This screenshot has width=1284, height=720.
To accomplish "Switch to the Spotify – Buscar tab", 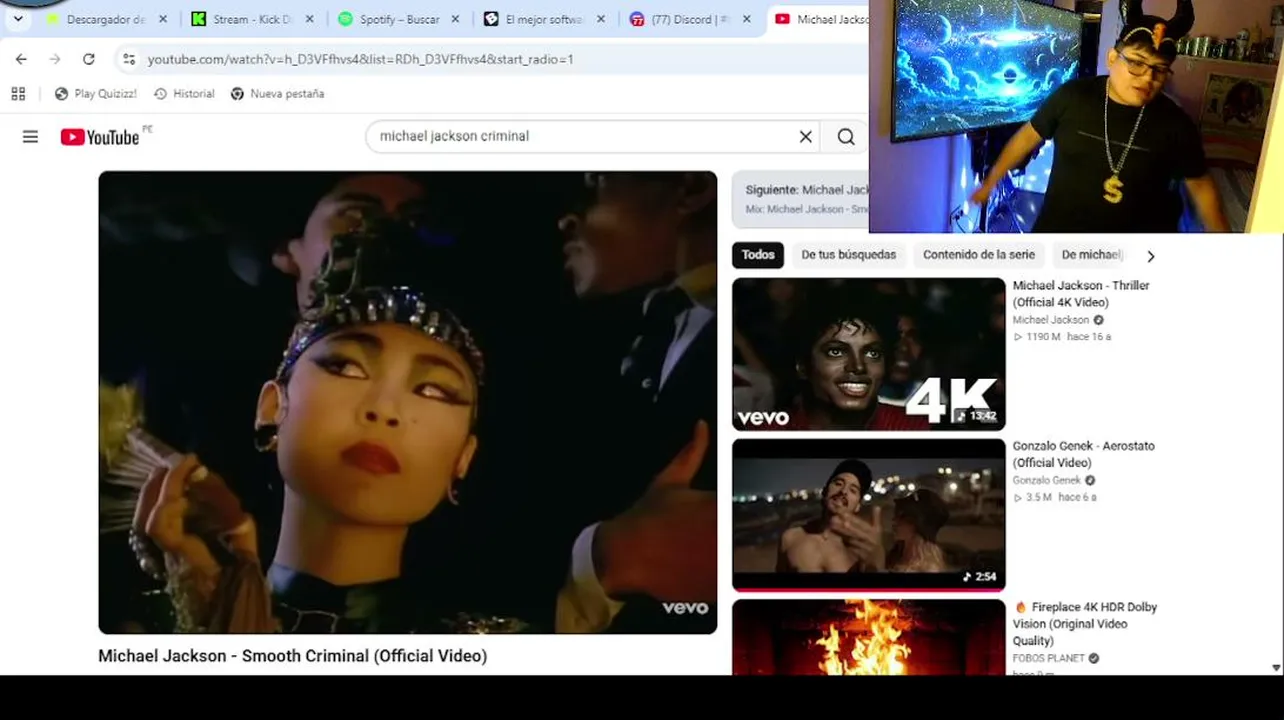I will [398, 19].
